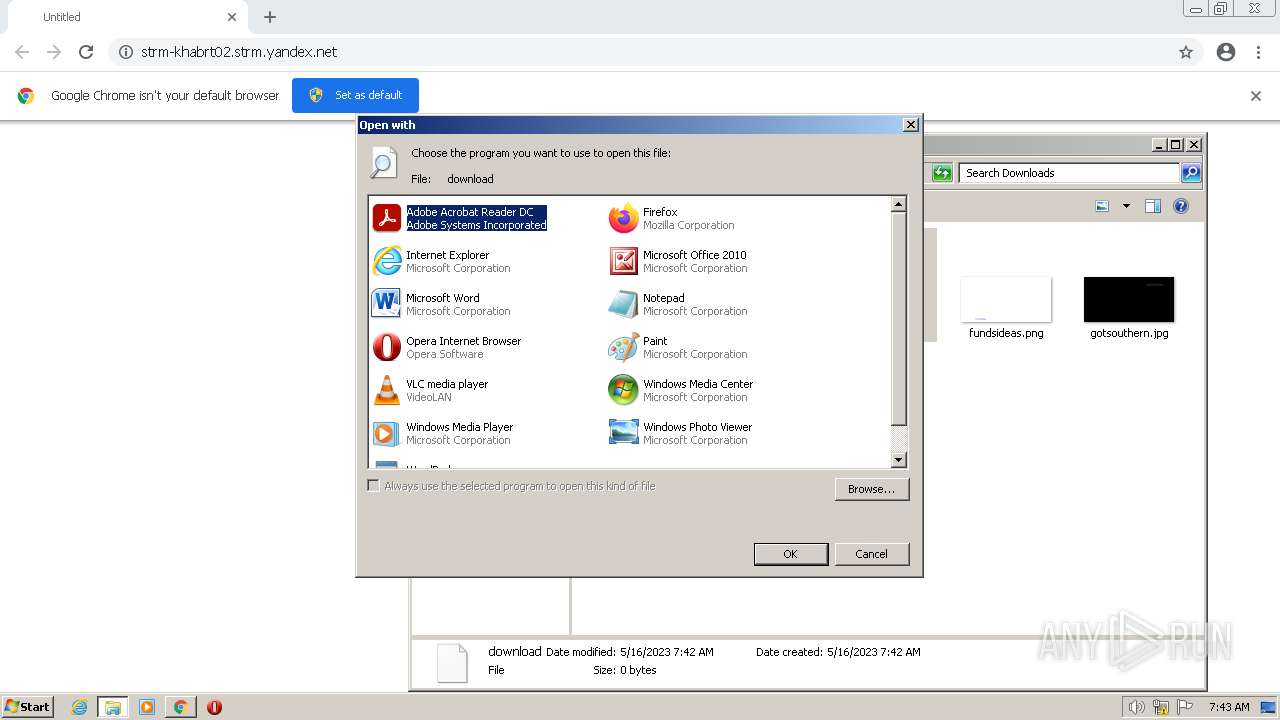Open File Explorer taskbar button

113,707
